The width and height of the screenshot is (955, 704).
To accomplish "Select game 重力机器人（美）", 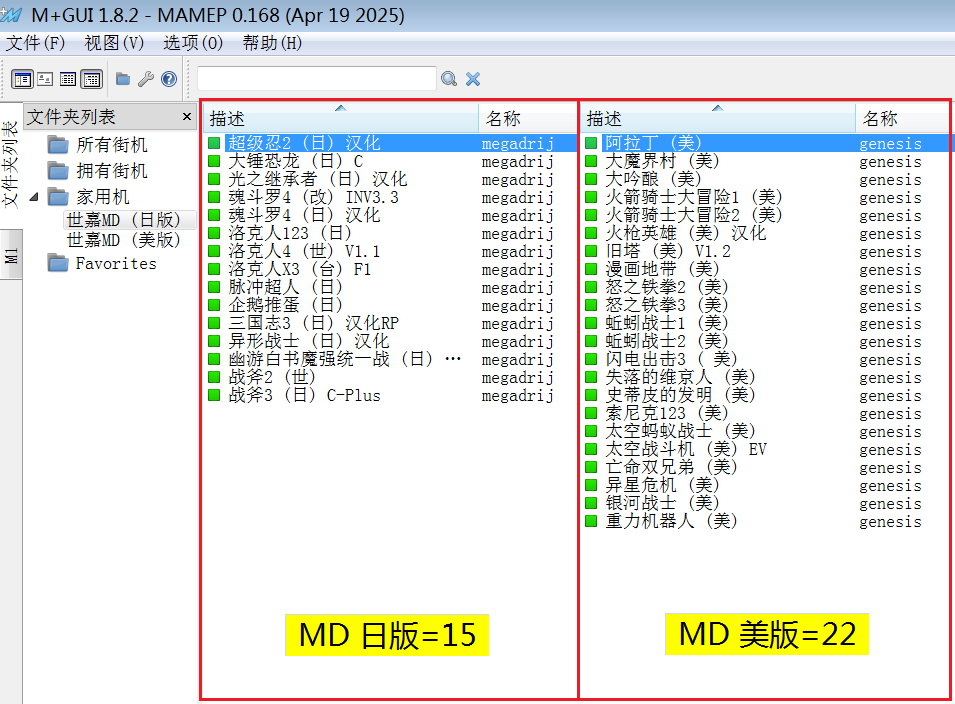I will [x=672, y=521].
